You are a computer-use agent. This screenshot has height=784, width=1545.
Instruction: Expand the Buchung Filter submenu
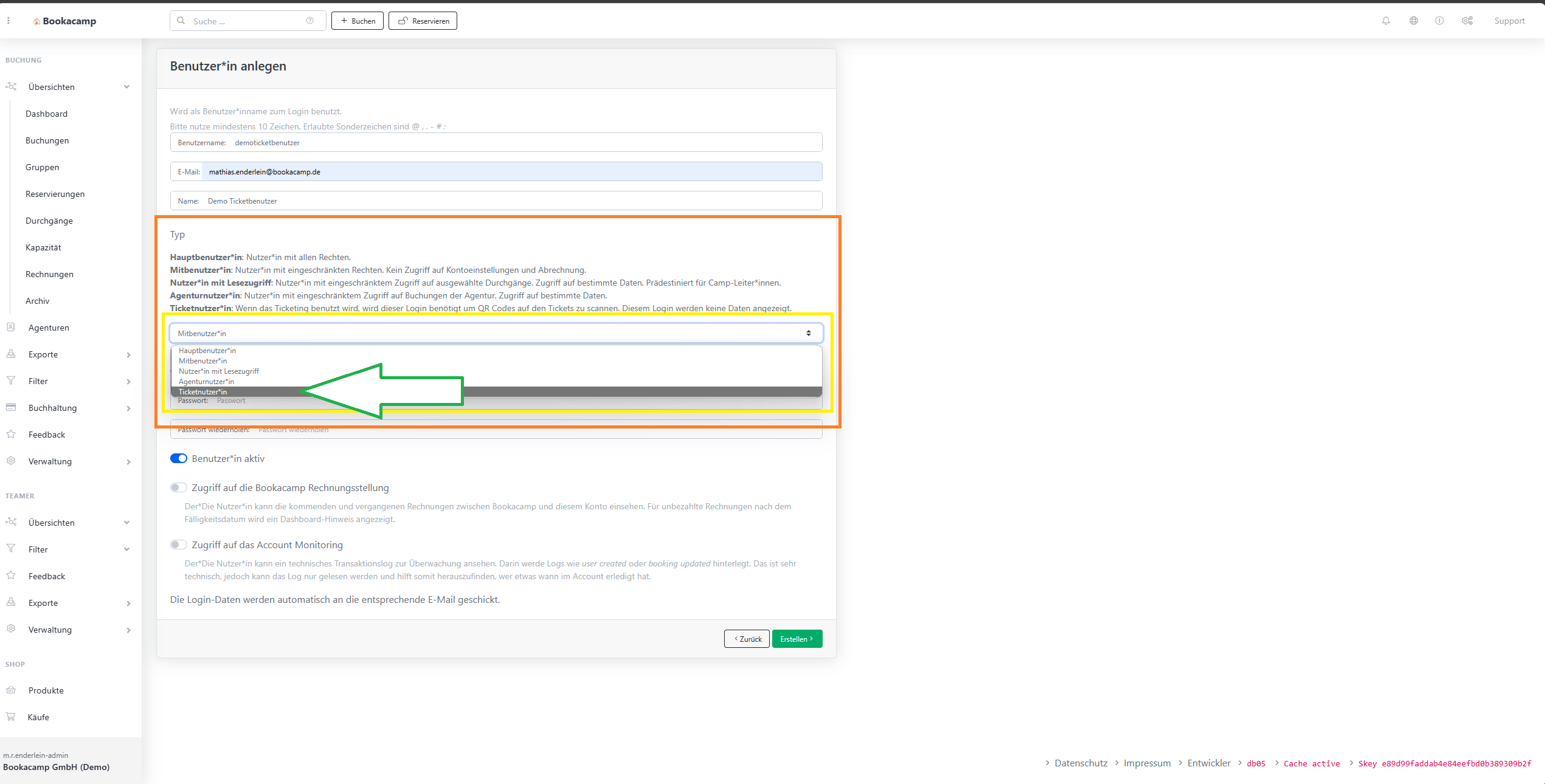(x=128, y=382)
